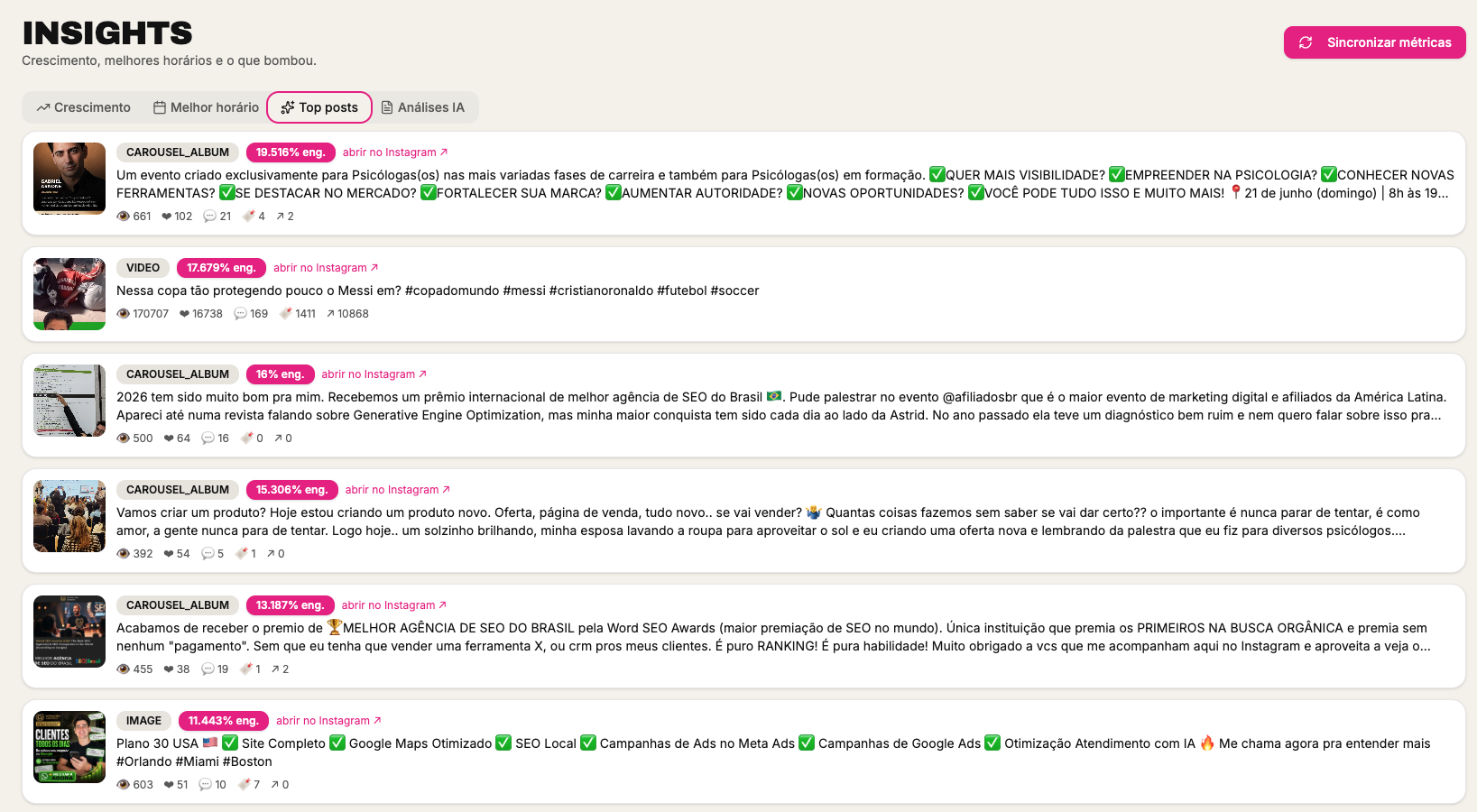Click the 13.187% eng. badge
Viewport: 1477px width, 812px height.
[x=290, y=605]
